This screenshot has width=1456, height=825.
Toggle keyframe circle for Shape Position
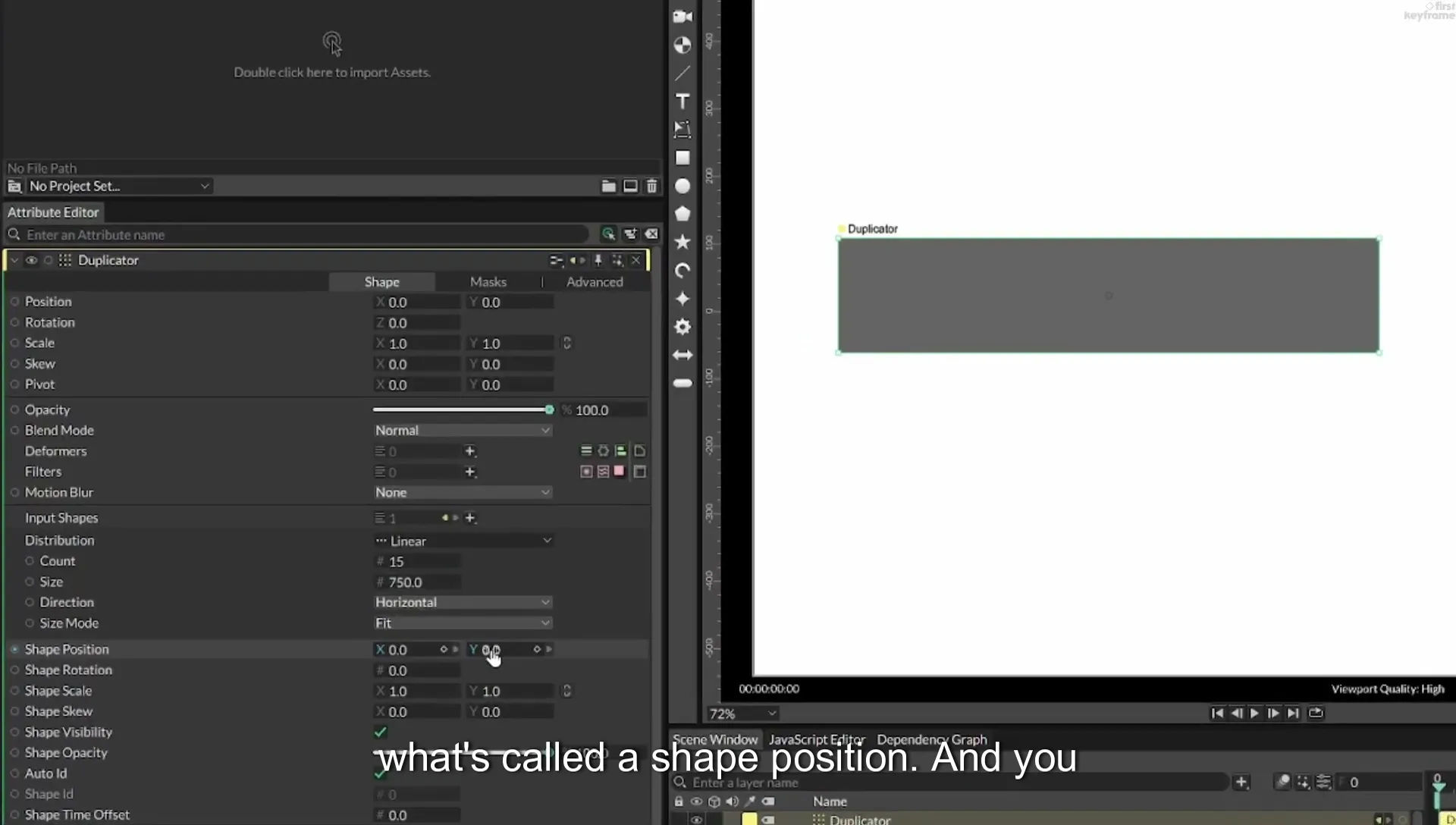pos(14,649)
